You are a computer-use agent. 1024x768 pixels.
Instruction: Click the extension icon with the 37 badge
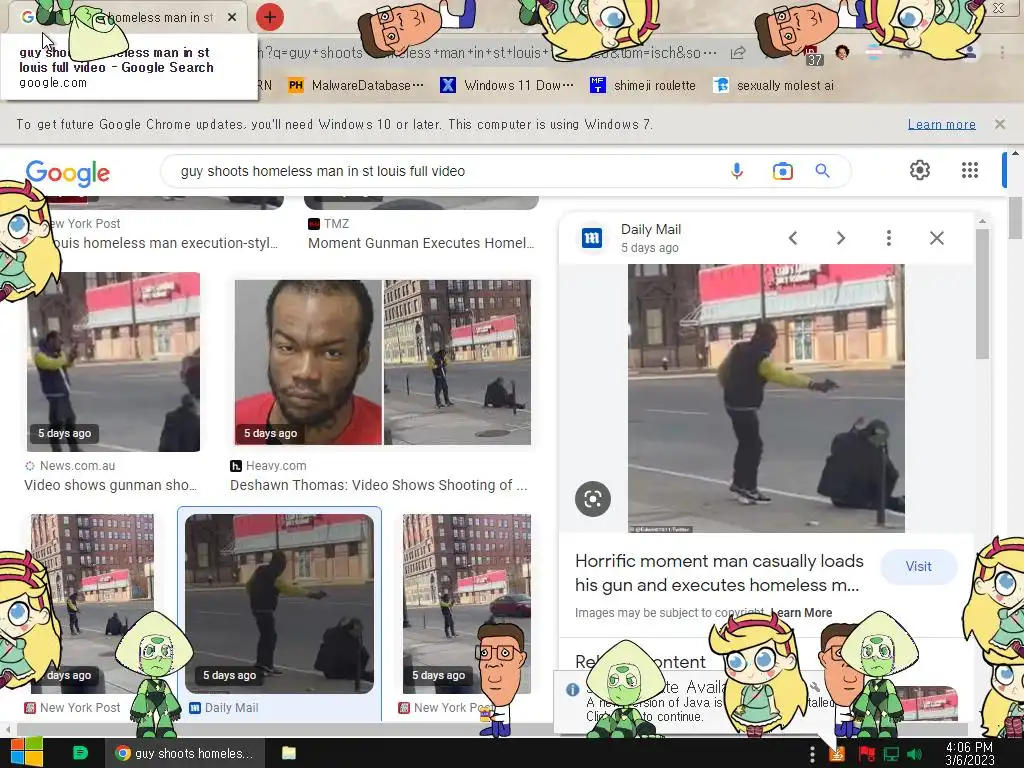tap(813, 55)
